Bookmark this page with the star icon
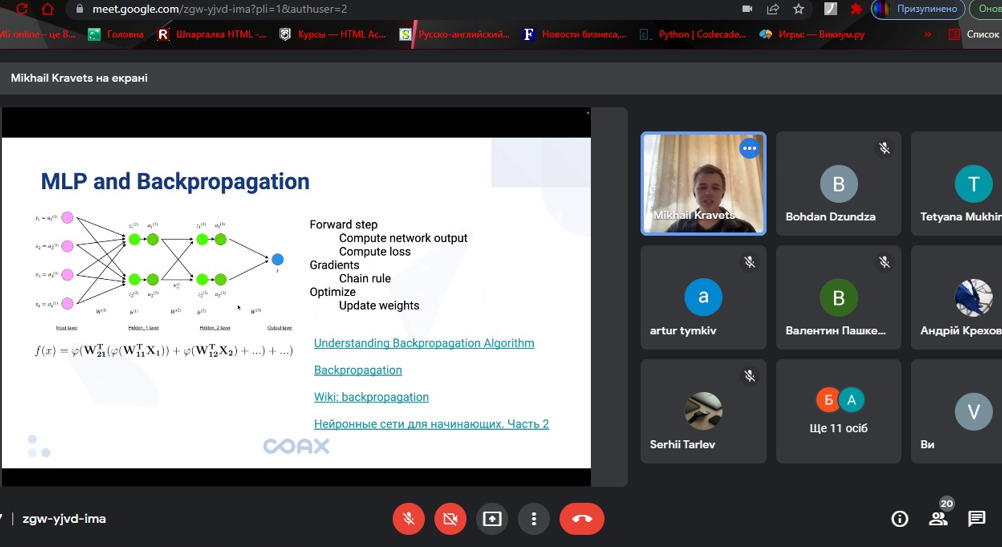 tap(799, 9)
